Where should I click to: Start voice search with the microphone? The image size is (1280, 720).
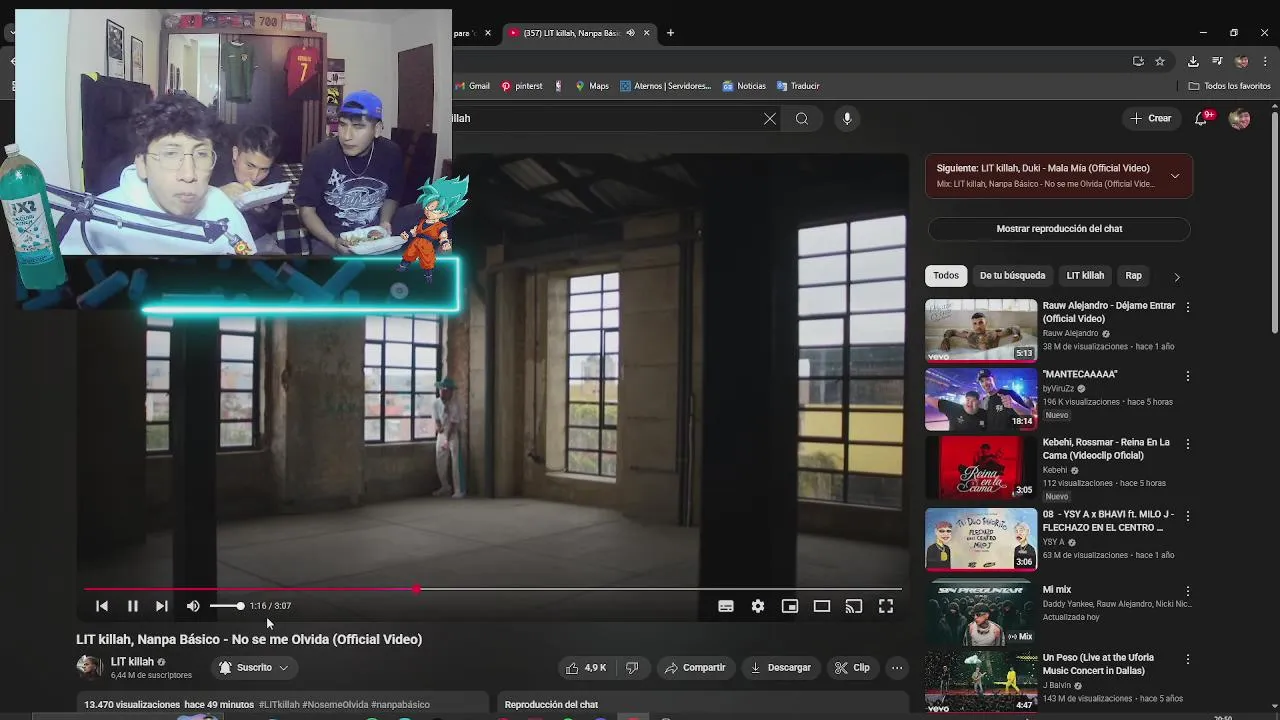(847, 119)
